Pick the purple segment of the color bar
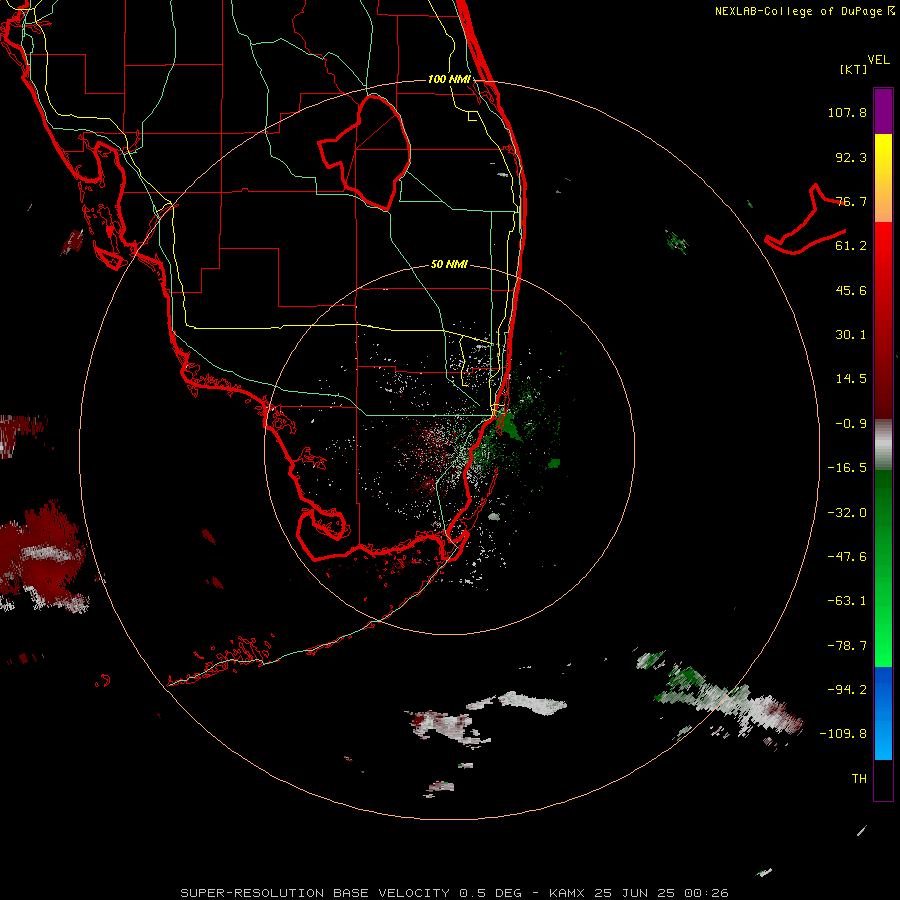The height and width of the screenshot is (900, 900). pos(883,111)
